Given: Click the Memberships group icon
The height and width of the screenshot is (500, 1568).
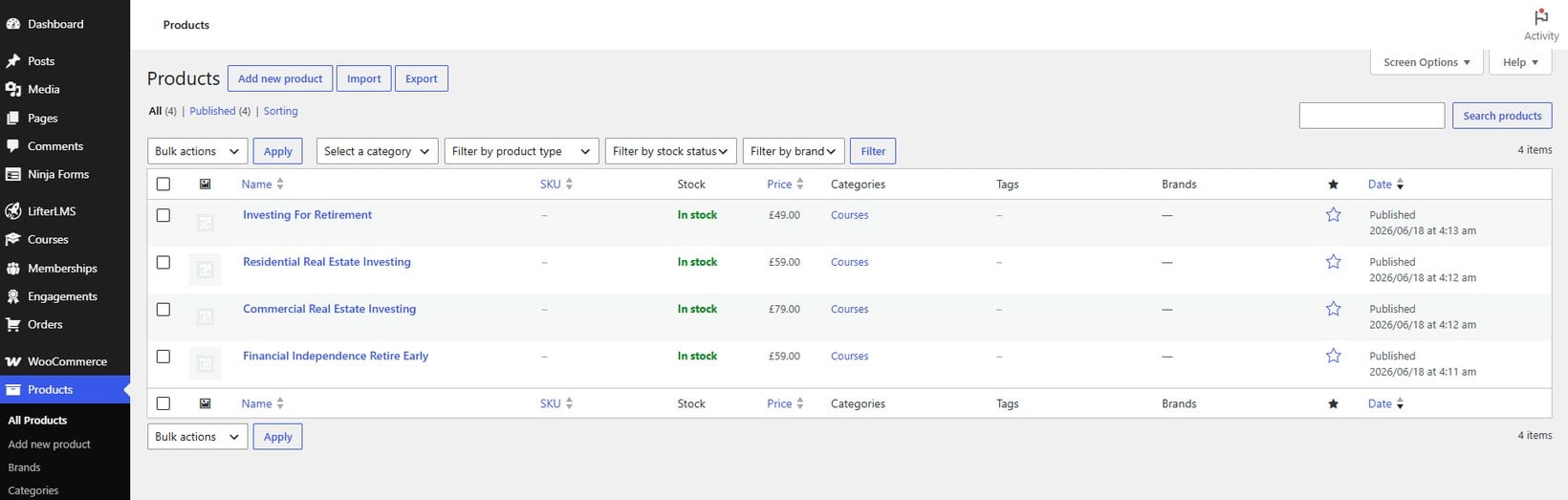Looking at the screenshot, I should coord(13,269).
